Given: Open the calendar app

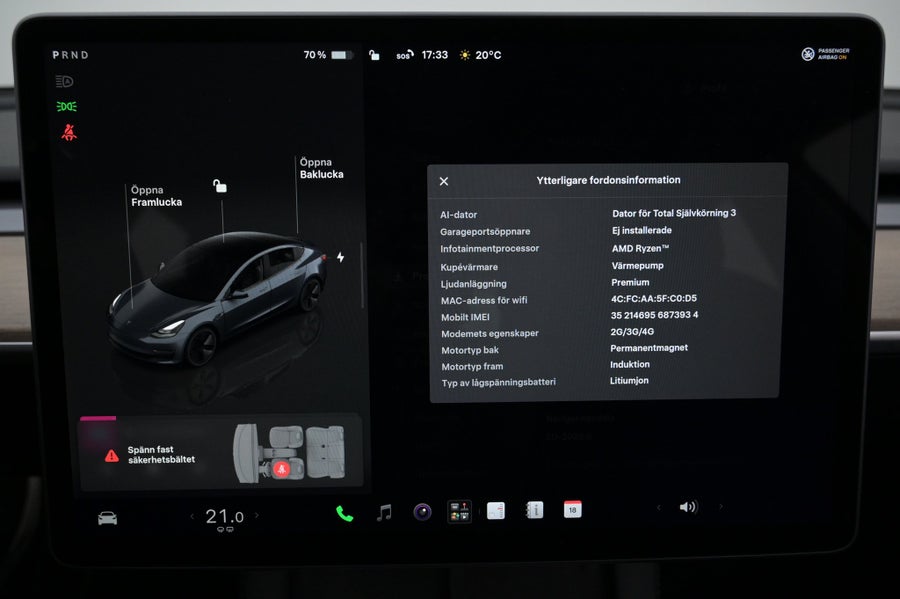Looking at the screenshot, I should click(x=572, y=509).
